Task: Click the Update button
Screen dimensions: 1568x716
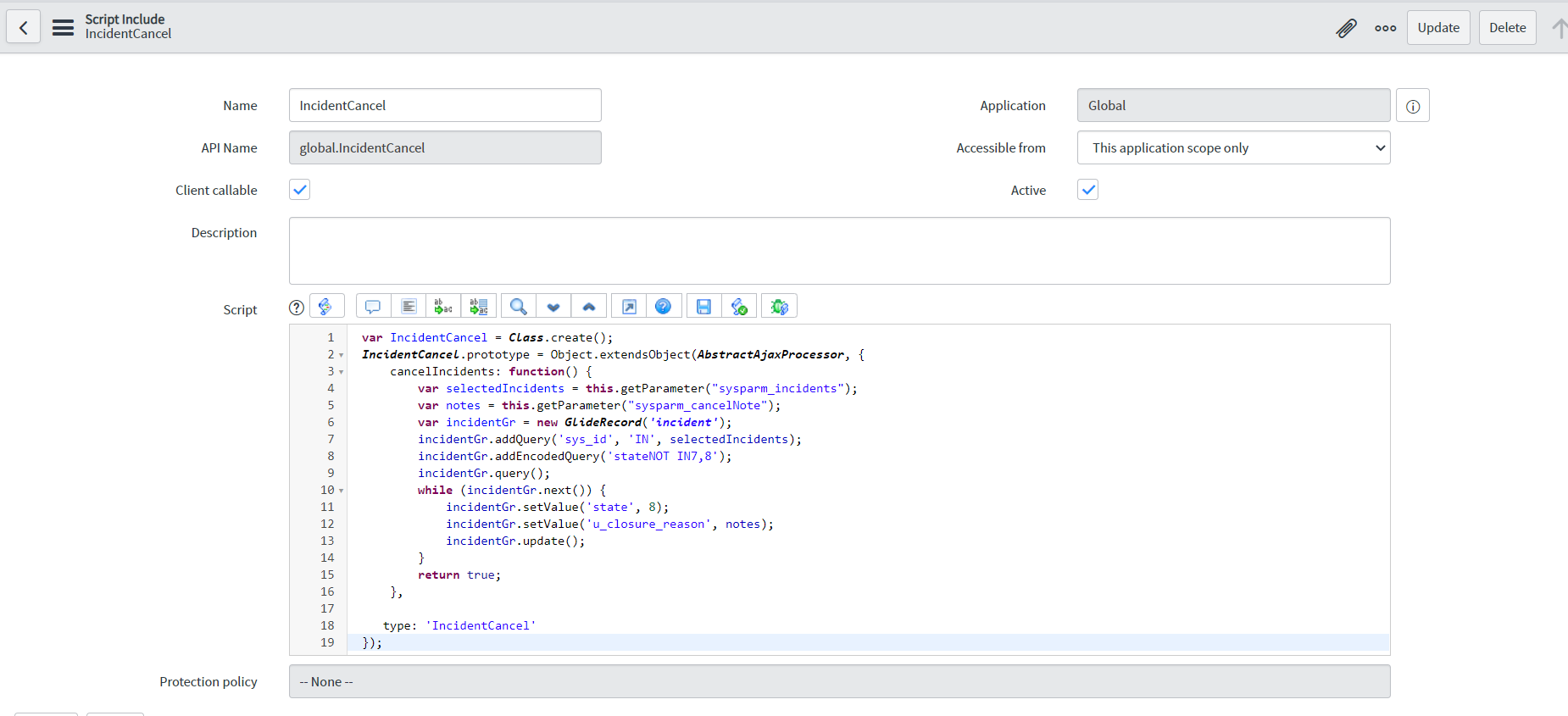Action: coord(1438,28)
